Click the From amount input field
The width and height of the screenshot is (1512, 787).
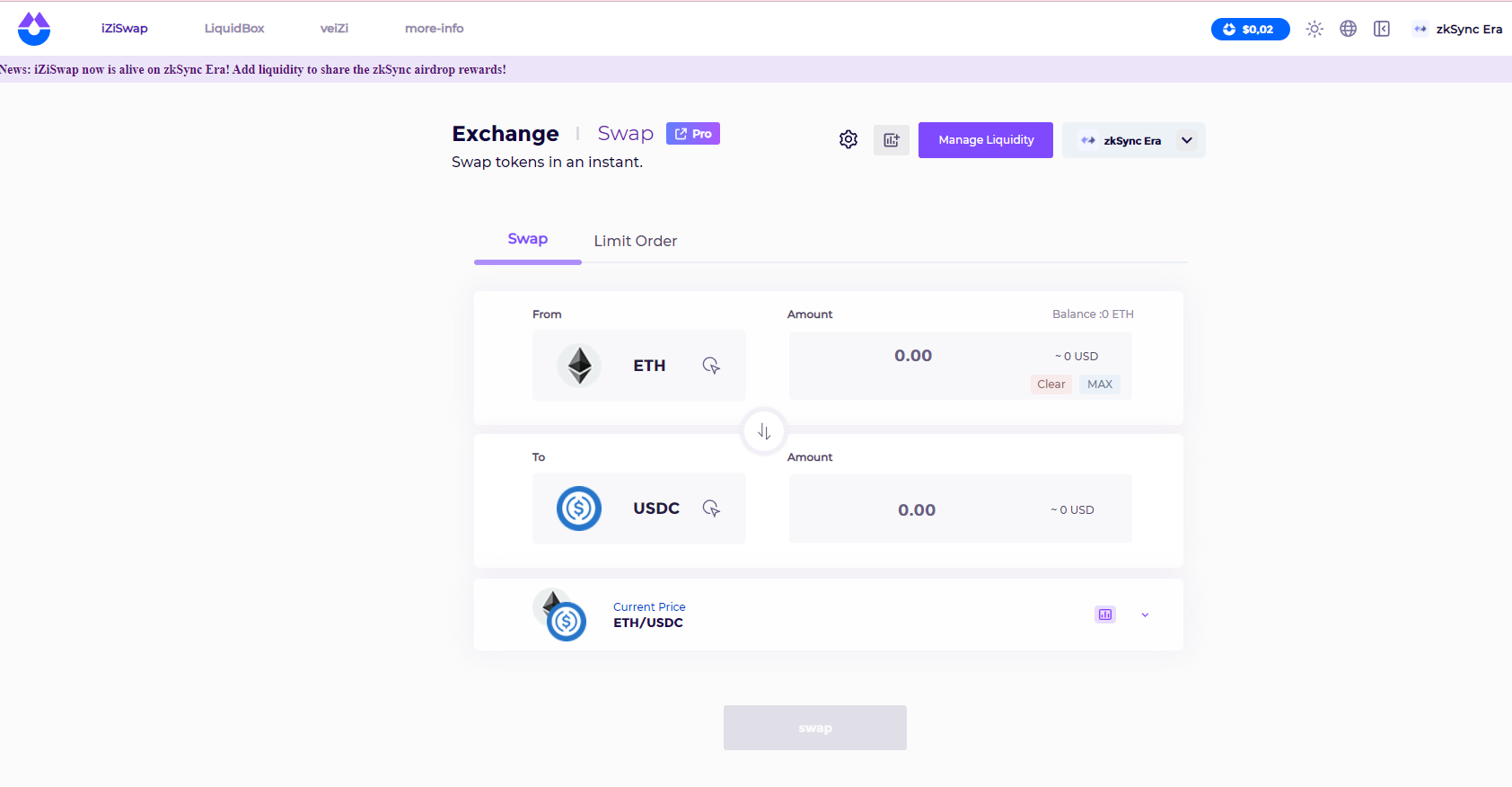(913, 356)
